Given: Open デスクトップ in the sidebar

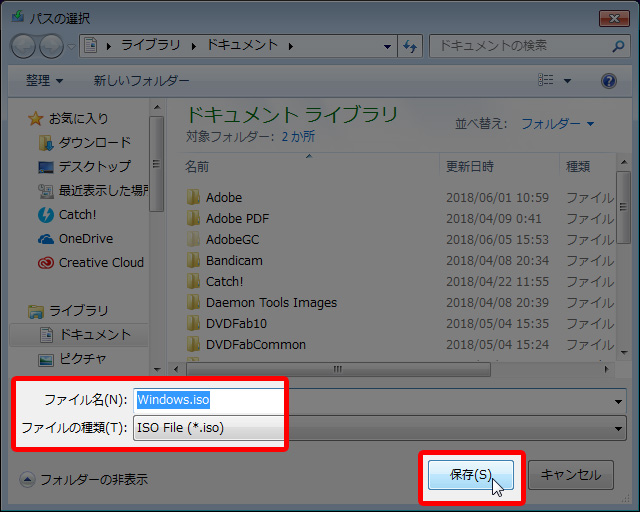Looking at the screenshot, I should [94, 167].
